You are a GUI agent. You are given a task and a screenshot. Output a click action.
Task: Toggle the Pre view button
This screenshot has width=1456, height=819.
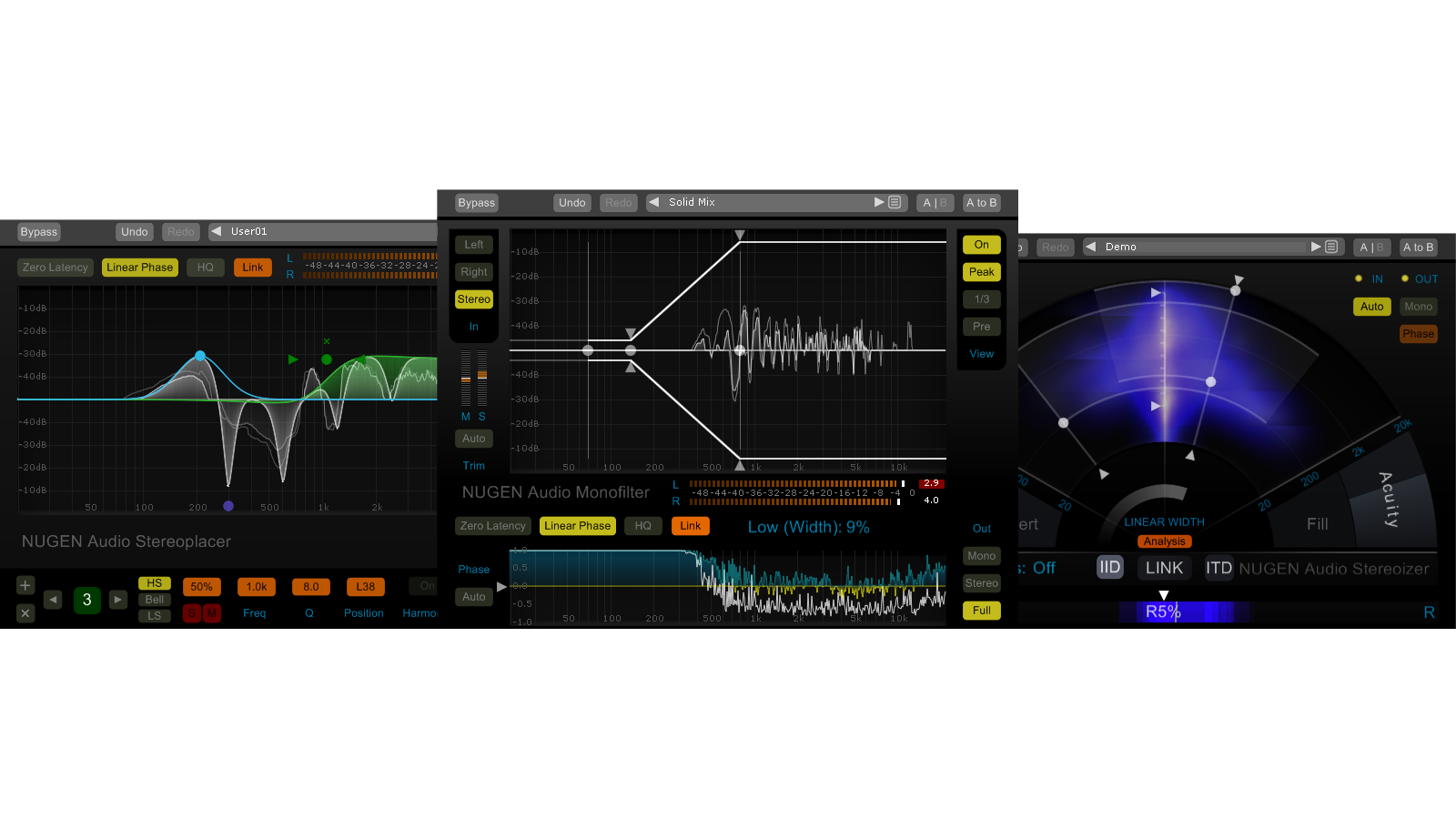point(982,327)
